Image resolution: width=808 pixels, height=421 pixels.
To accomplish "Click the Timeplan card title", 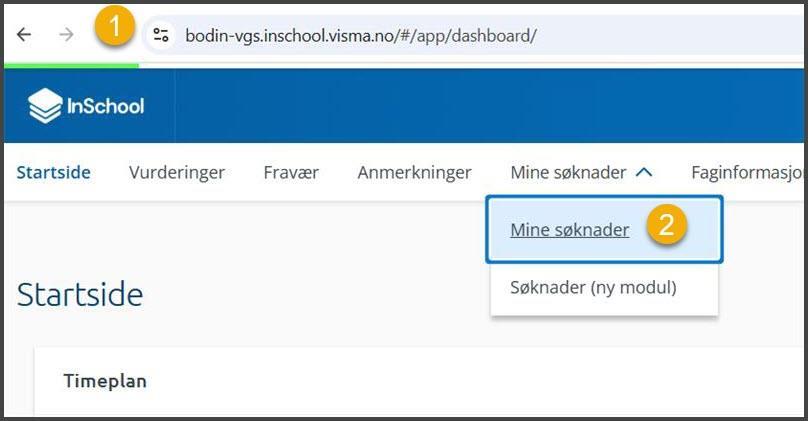I will (105, 381).
